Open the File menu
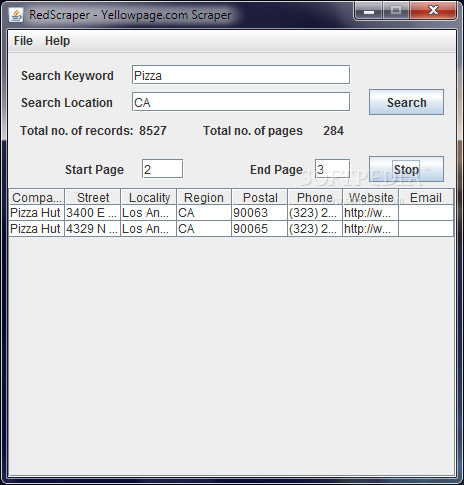 coord(23,41)
